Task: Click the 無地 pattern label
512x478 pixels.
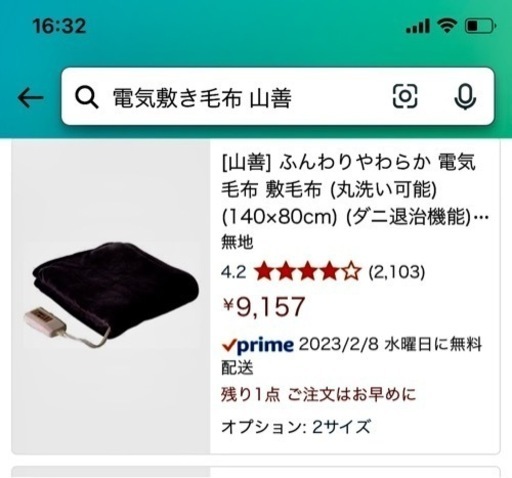Action: 237,242
